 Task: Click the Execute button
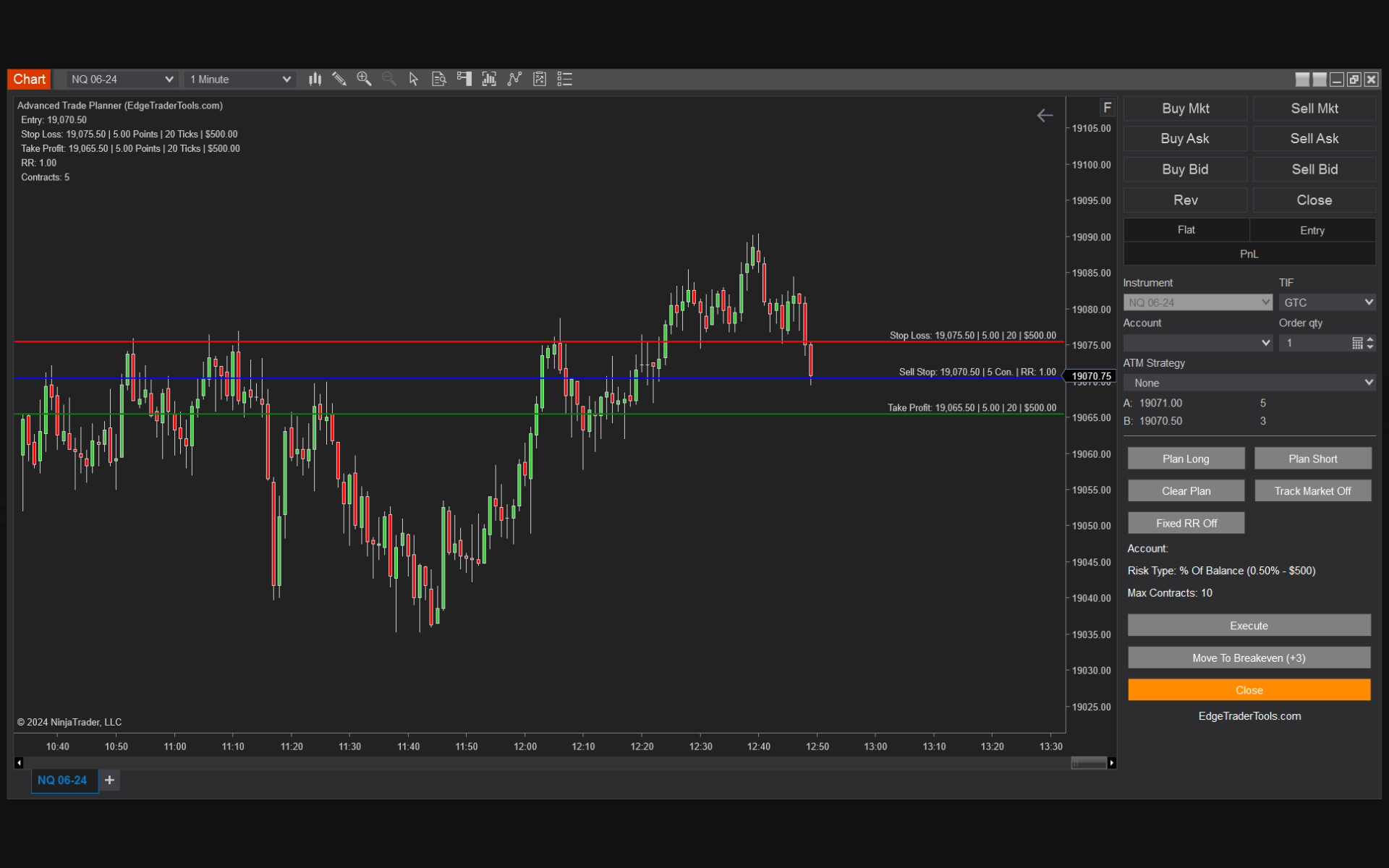pyautogui.click(x=1249, y=626)
